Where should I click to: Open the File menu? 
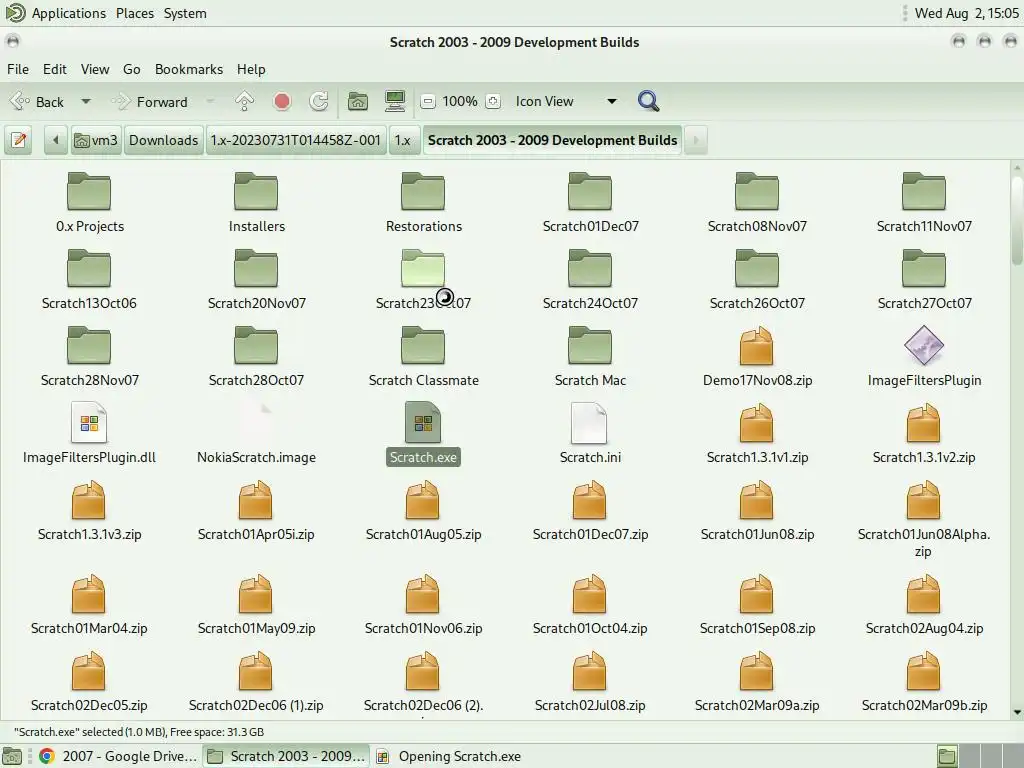click(x=18, y=69)
